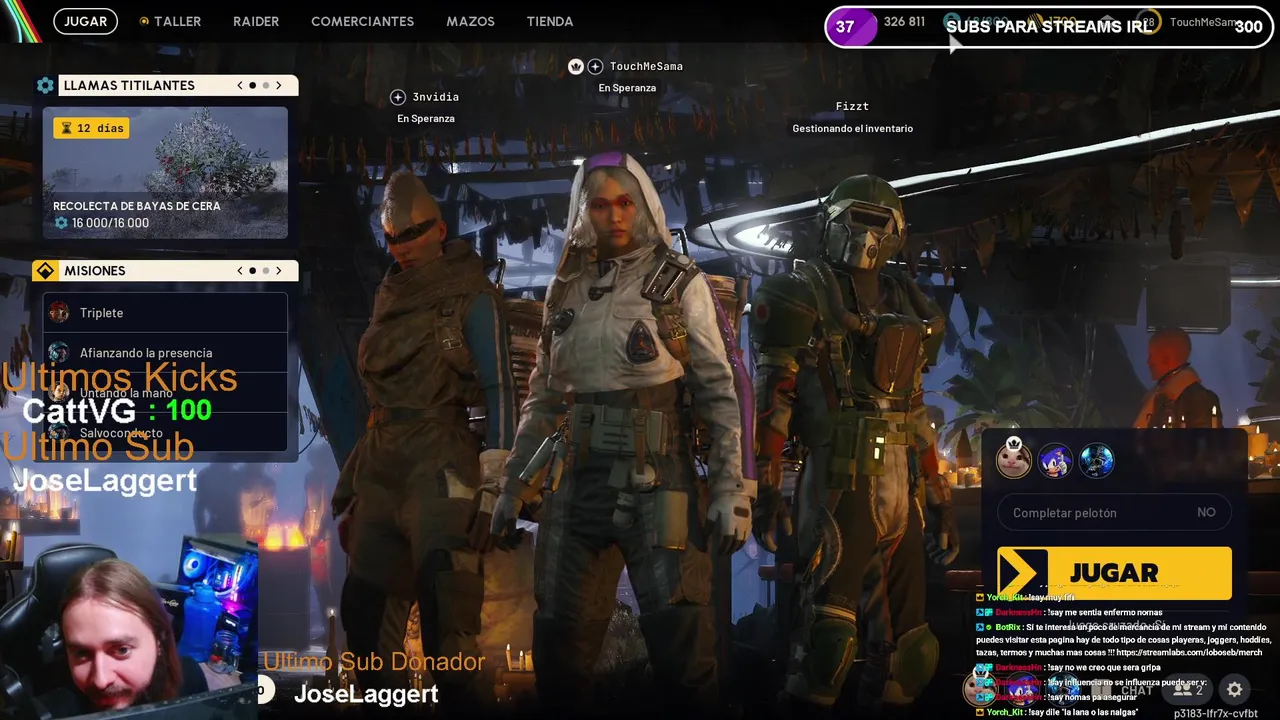Click the 12 días timer badge
1280x720 pixels.
pyautogui.click(x=91, y=128)
